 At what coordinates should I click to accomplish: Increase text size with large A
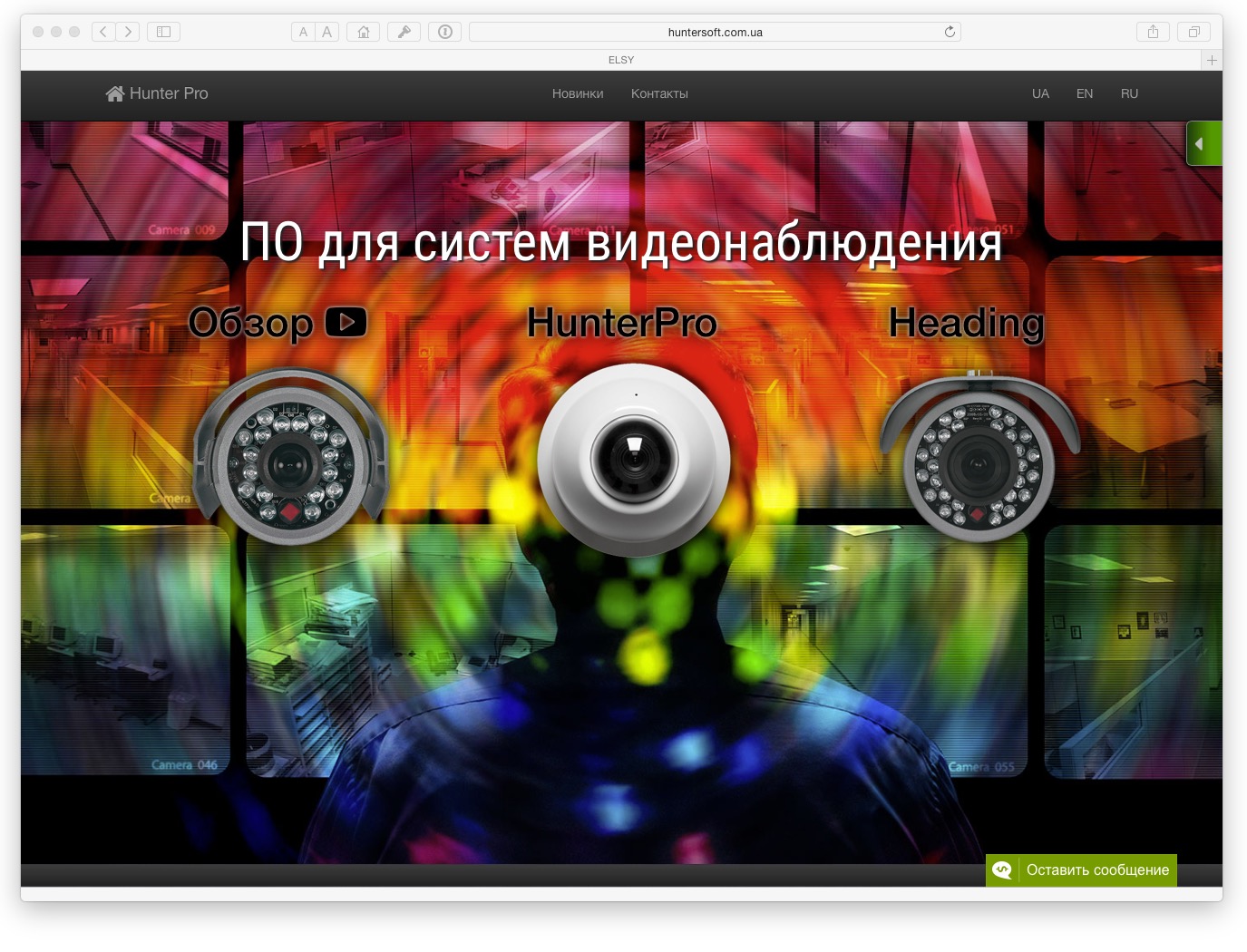(326, 32)
